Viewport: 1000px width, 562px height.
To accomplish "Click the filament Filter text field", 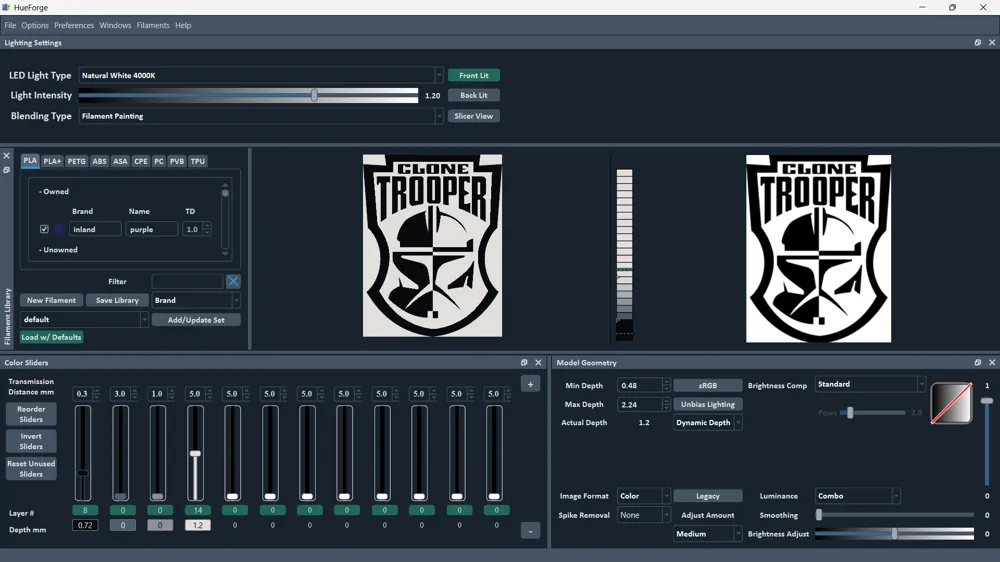I will 188,281.
